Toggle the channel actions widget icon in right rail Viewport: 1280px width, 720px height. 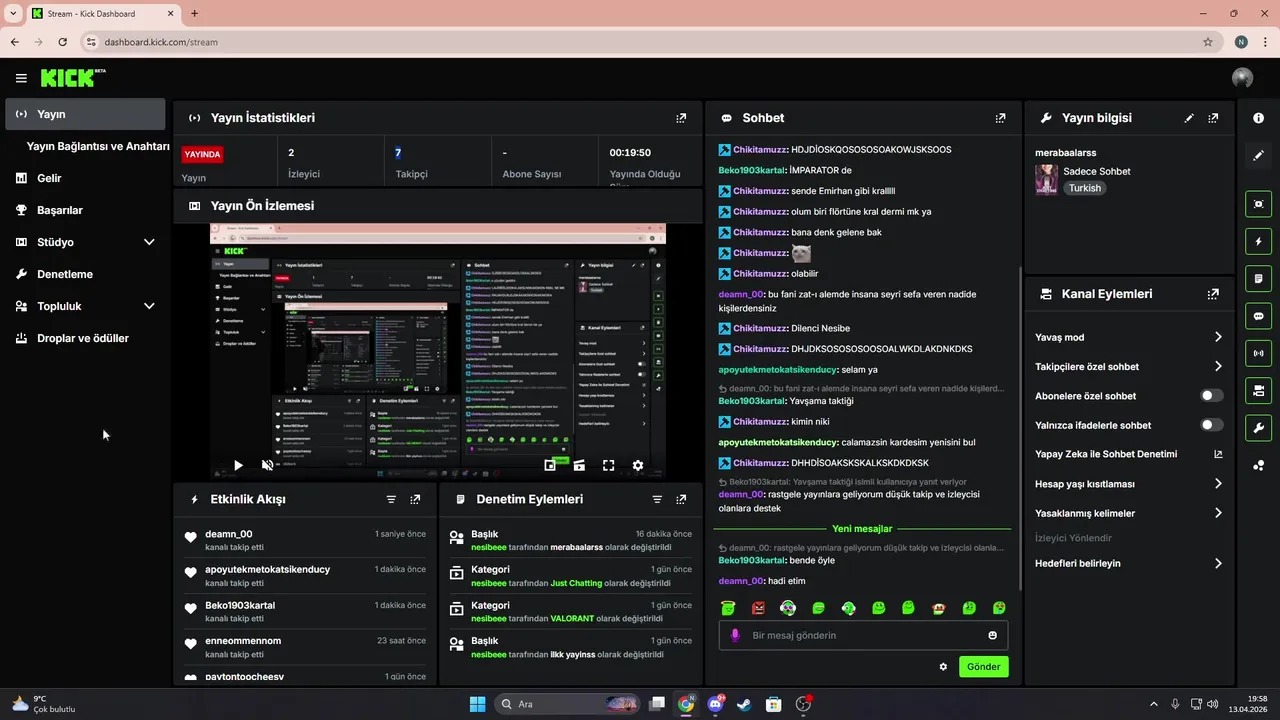click(1258, 390)
